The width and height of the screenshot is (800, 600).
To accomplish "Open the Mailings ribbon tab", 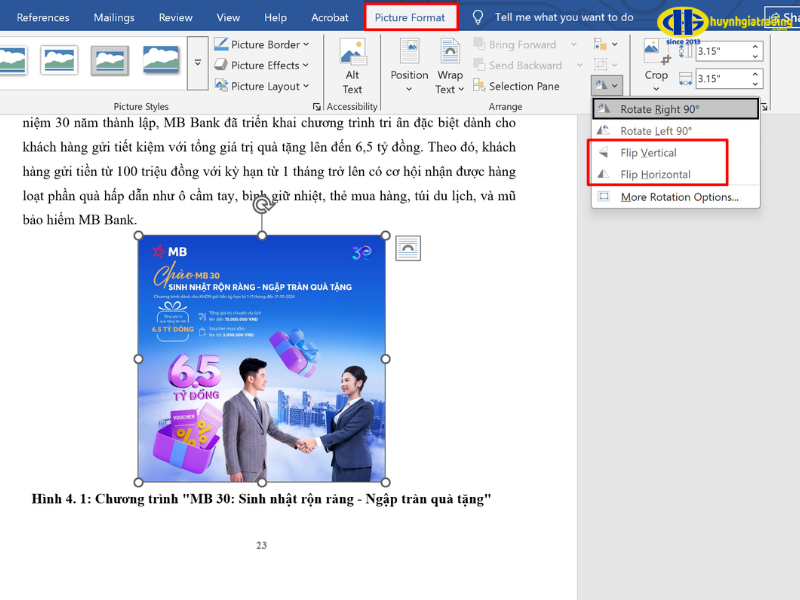I will [114, 17].
